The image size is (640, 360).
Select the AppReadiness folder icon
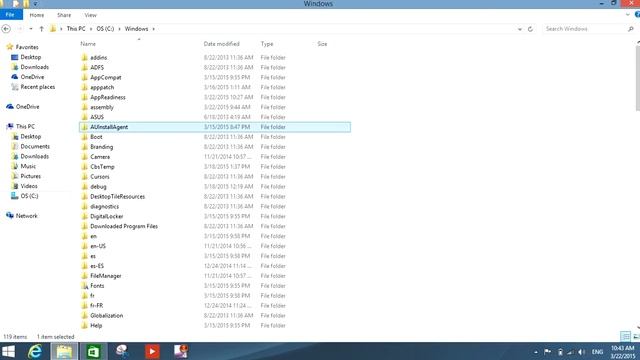pyautogui.click(x=84, y=97)
